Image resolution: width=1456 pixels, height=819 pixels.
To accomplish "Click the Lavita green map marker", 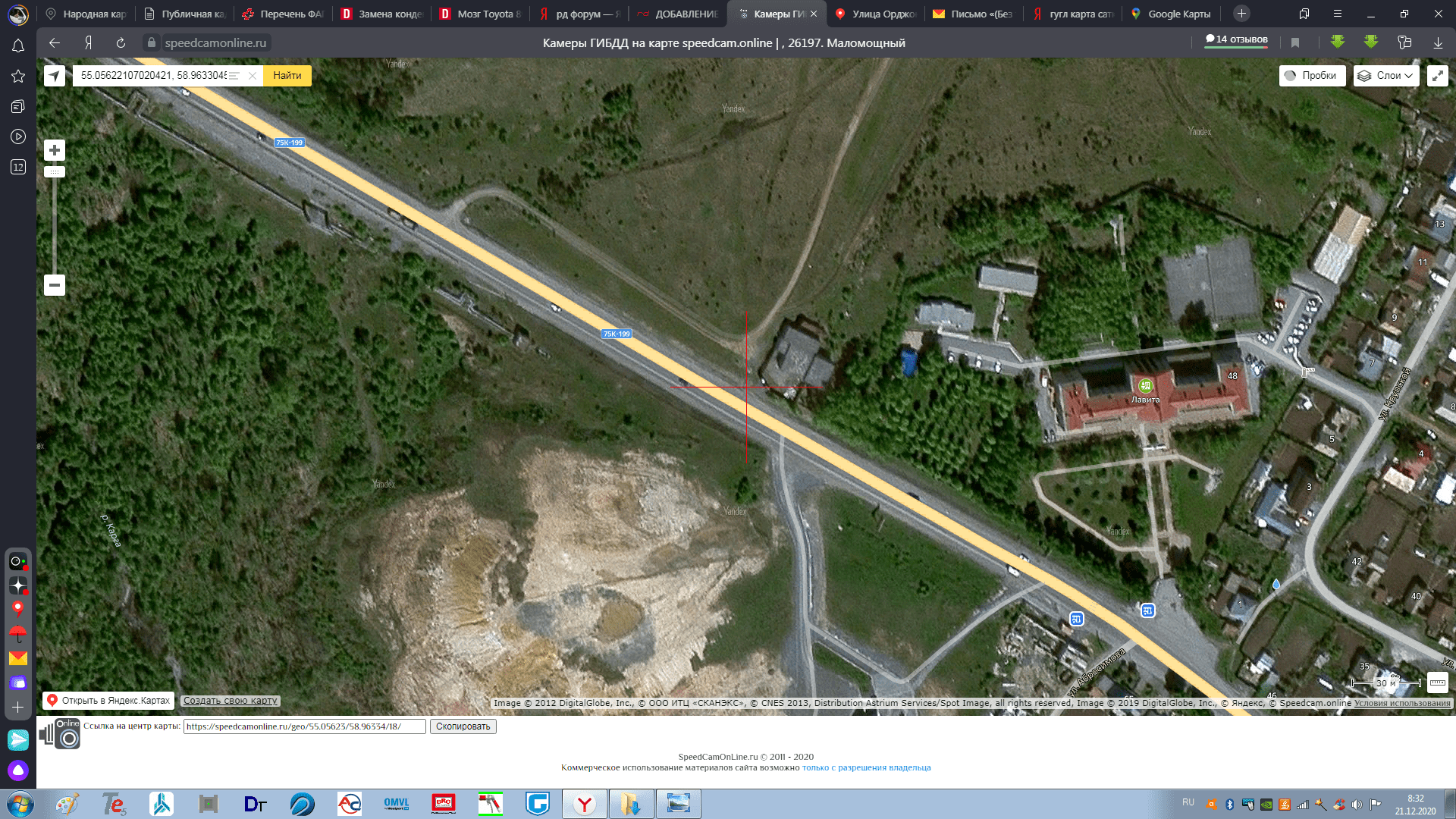I will coord(1146,386).
